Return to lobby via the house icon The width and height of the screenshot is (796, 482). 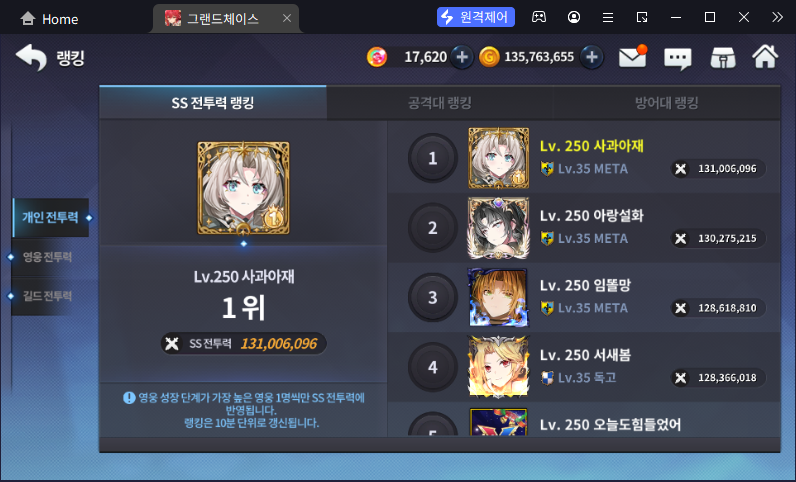pos(765,56)
